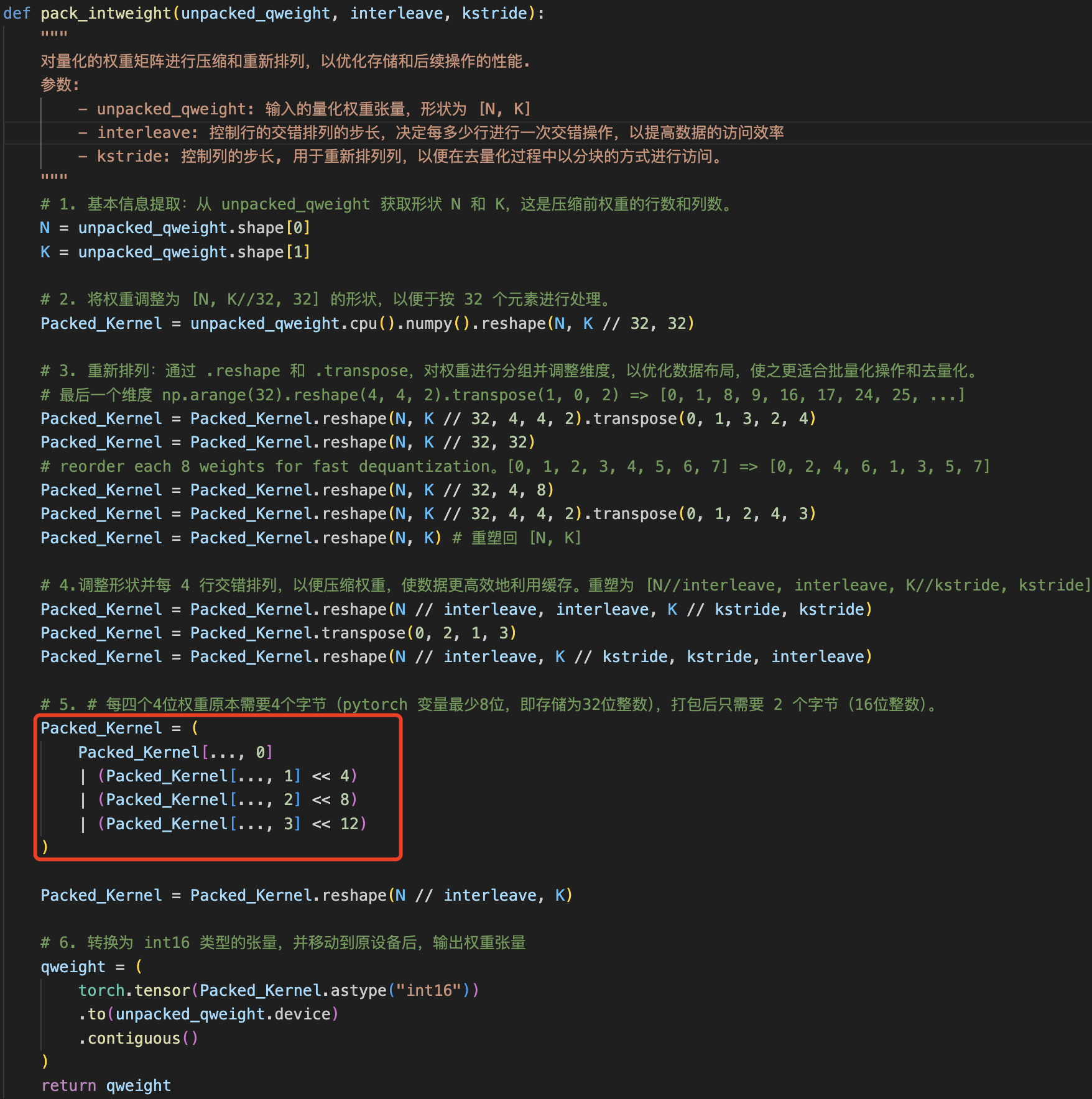
Task: Click the '<< 12' shift line
Action: click(x=223, y=824)
